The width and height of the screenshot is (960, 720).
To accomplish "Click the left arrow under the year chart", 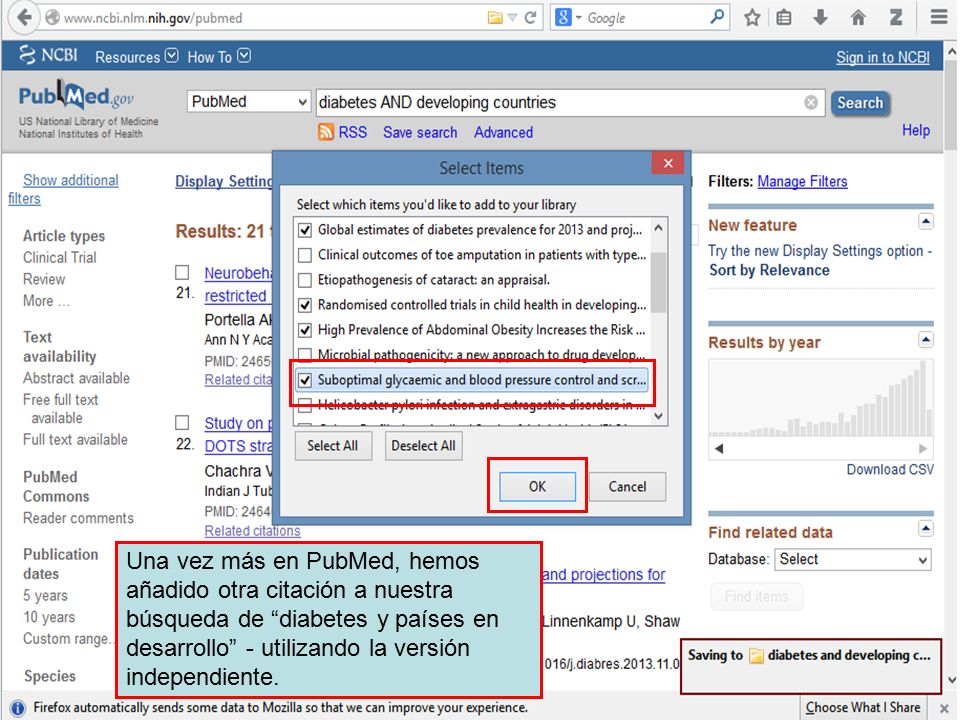I will [x=719, y=449].
